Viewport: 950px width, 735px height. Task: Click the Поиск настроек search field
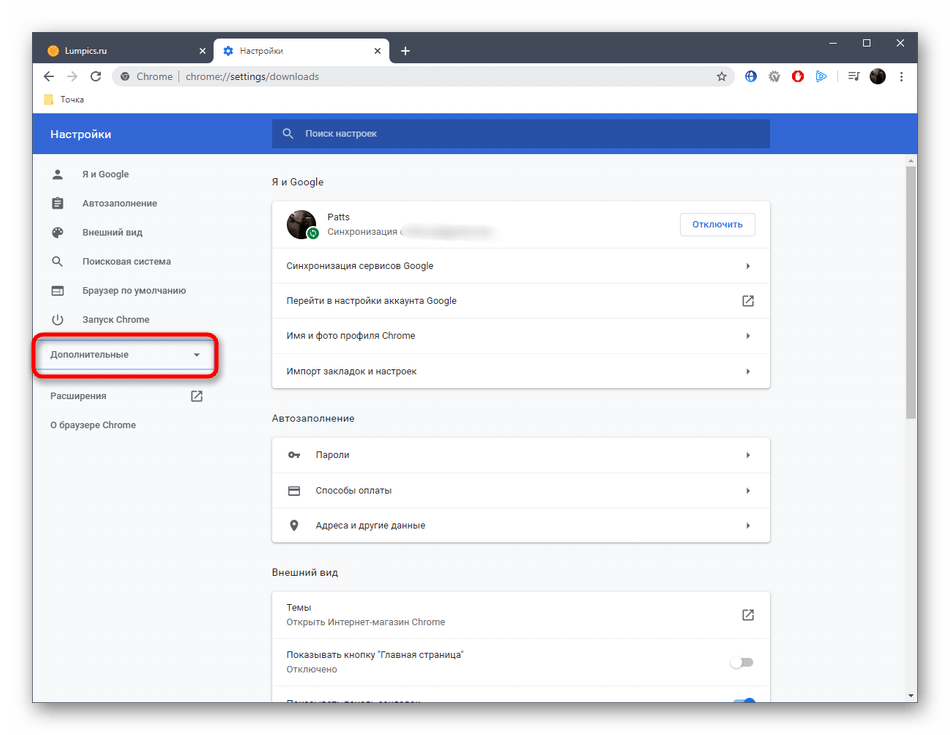(520, 133)
